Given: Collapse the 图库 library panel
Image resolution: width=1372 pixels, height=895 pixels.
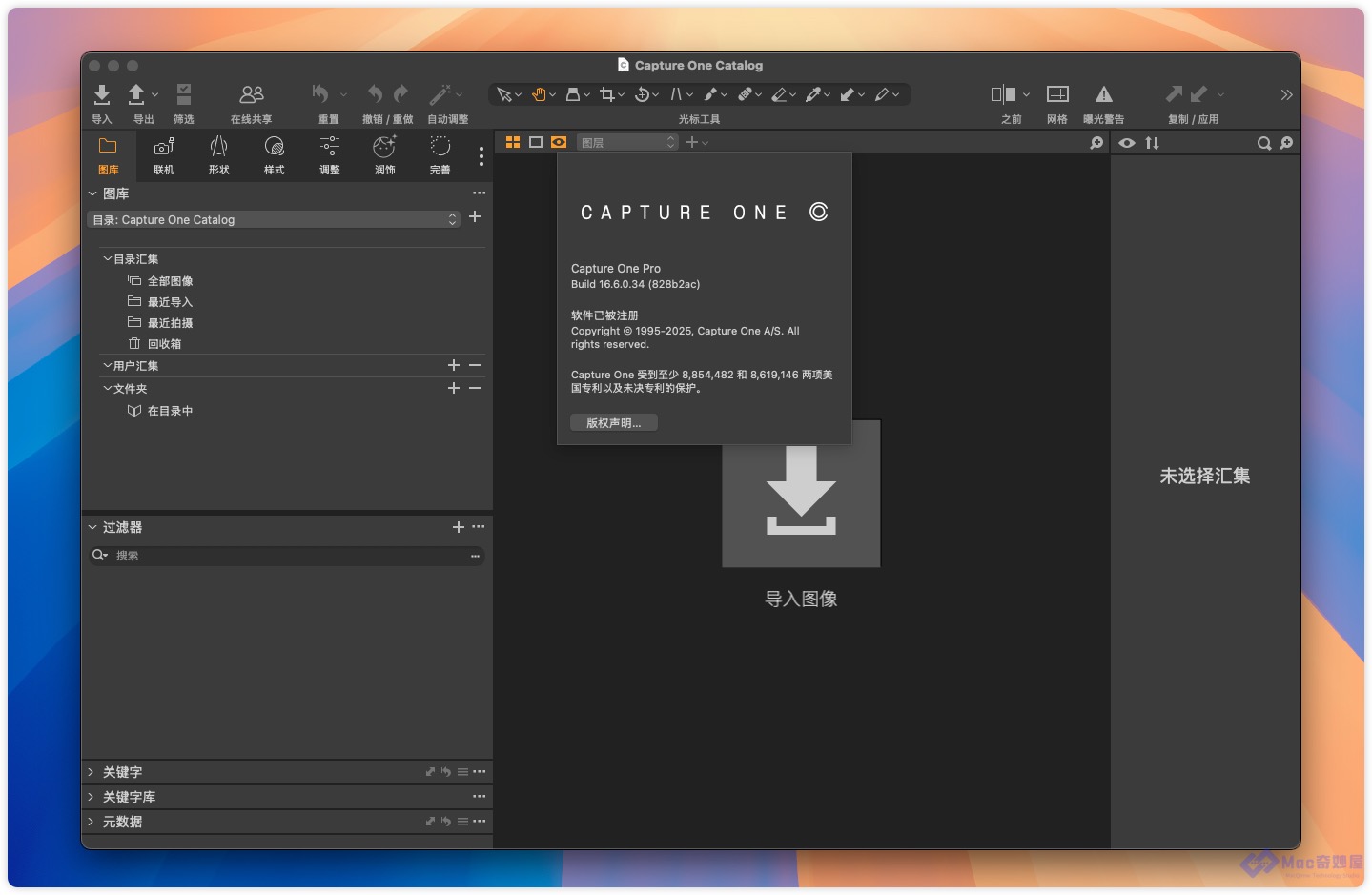Looking at the screenshot, I should (92, 193).
